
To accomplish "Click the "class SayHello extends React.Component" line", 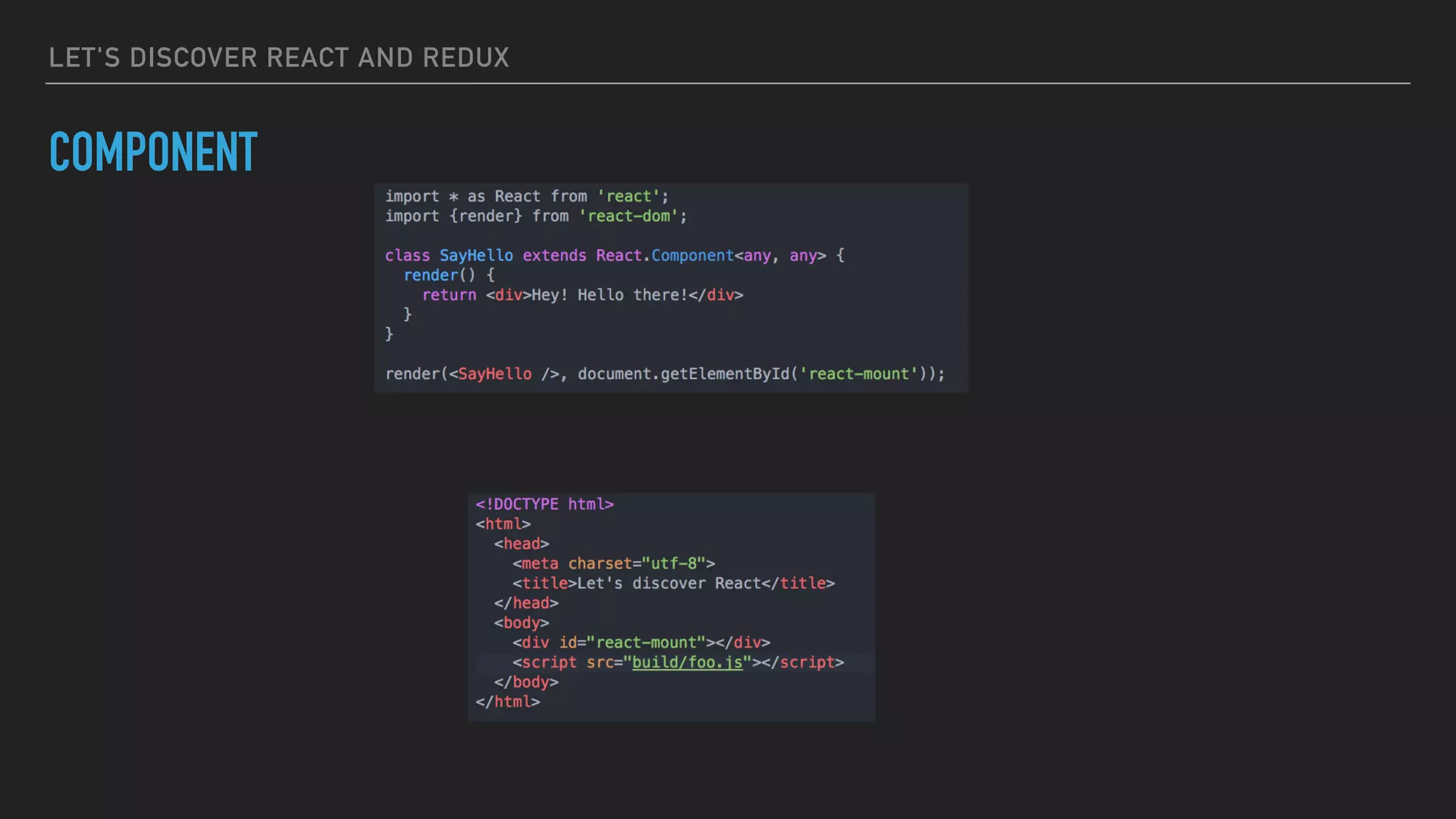I will pos(615,255).
